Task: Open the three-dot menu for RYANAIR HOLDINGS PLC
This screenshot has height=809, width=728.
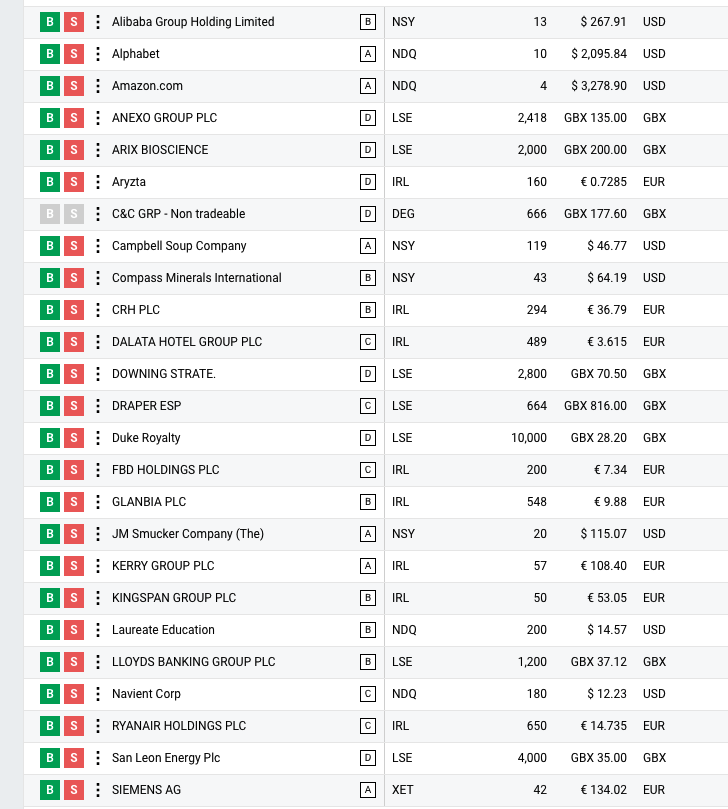Action: pyautogui.click(x=98, y=725)
